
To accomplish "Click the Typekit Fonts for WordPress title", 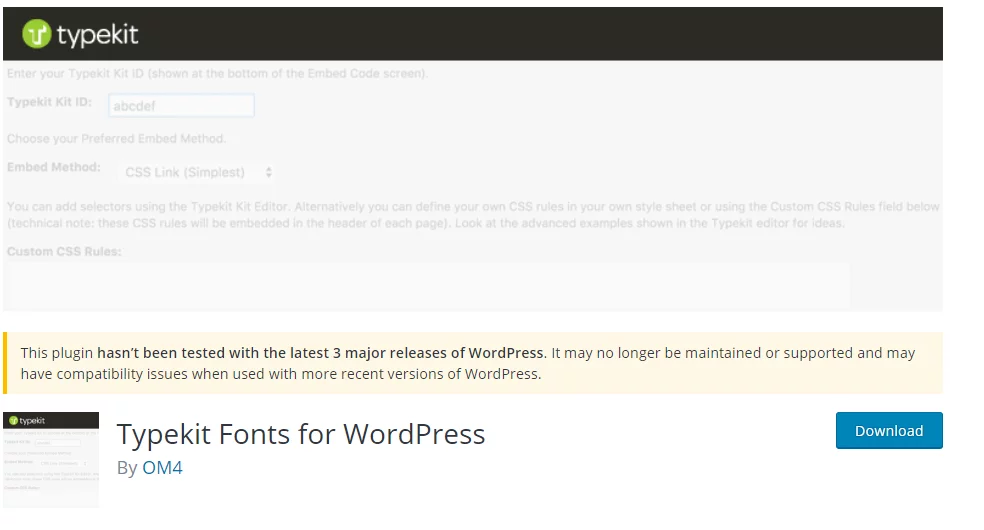I will (x=300, y=434).
